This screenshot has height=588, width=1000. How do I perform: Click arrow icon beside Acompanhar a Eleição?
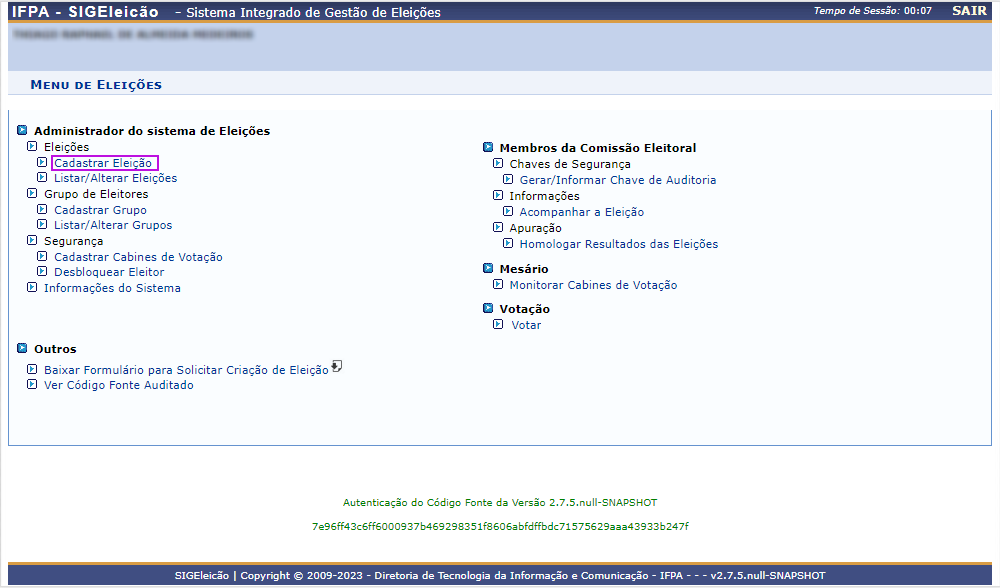tap(508, 211)
